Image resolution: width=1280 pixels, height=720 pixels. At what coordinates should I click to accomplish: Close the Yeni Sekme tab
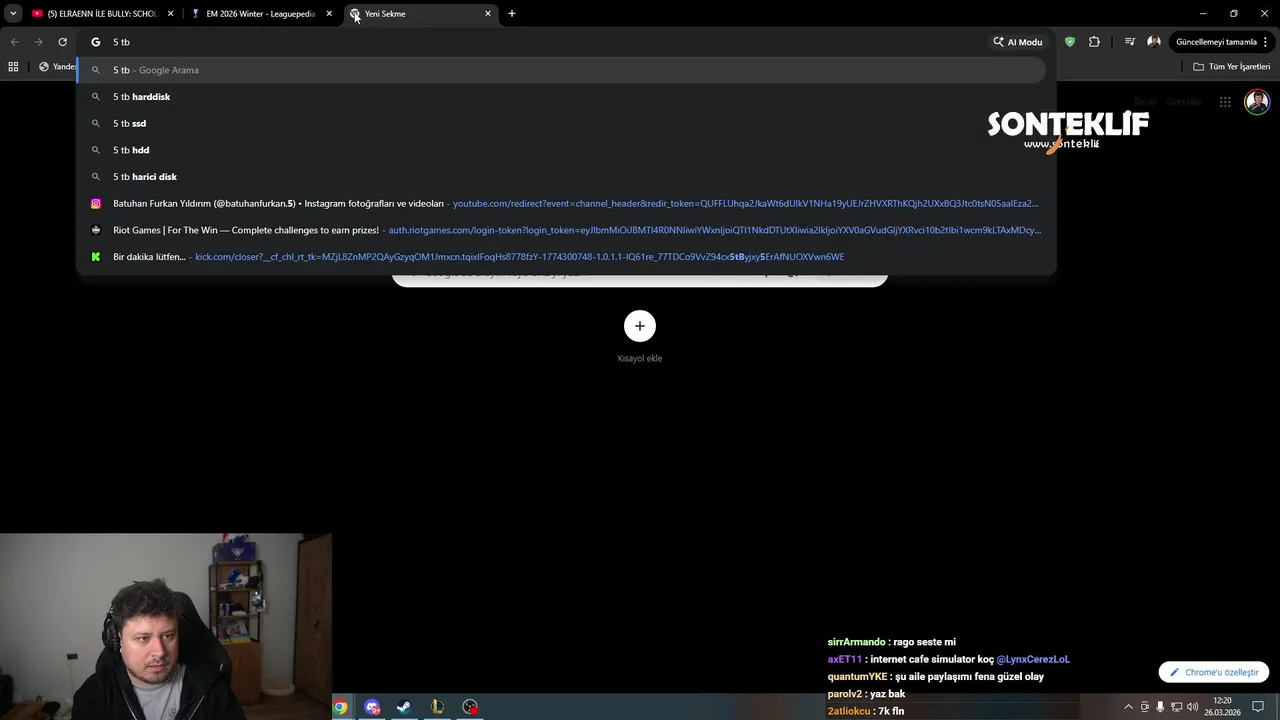point(488,14)
